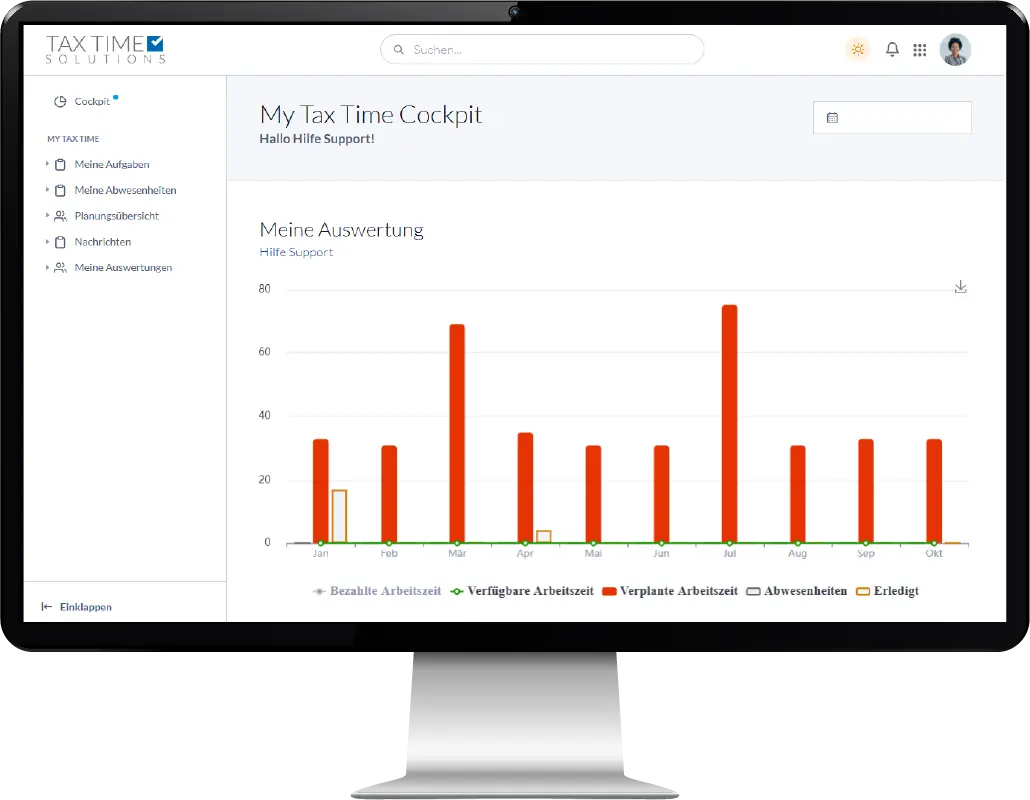Click the calendar icon in date field

832,118
